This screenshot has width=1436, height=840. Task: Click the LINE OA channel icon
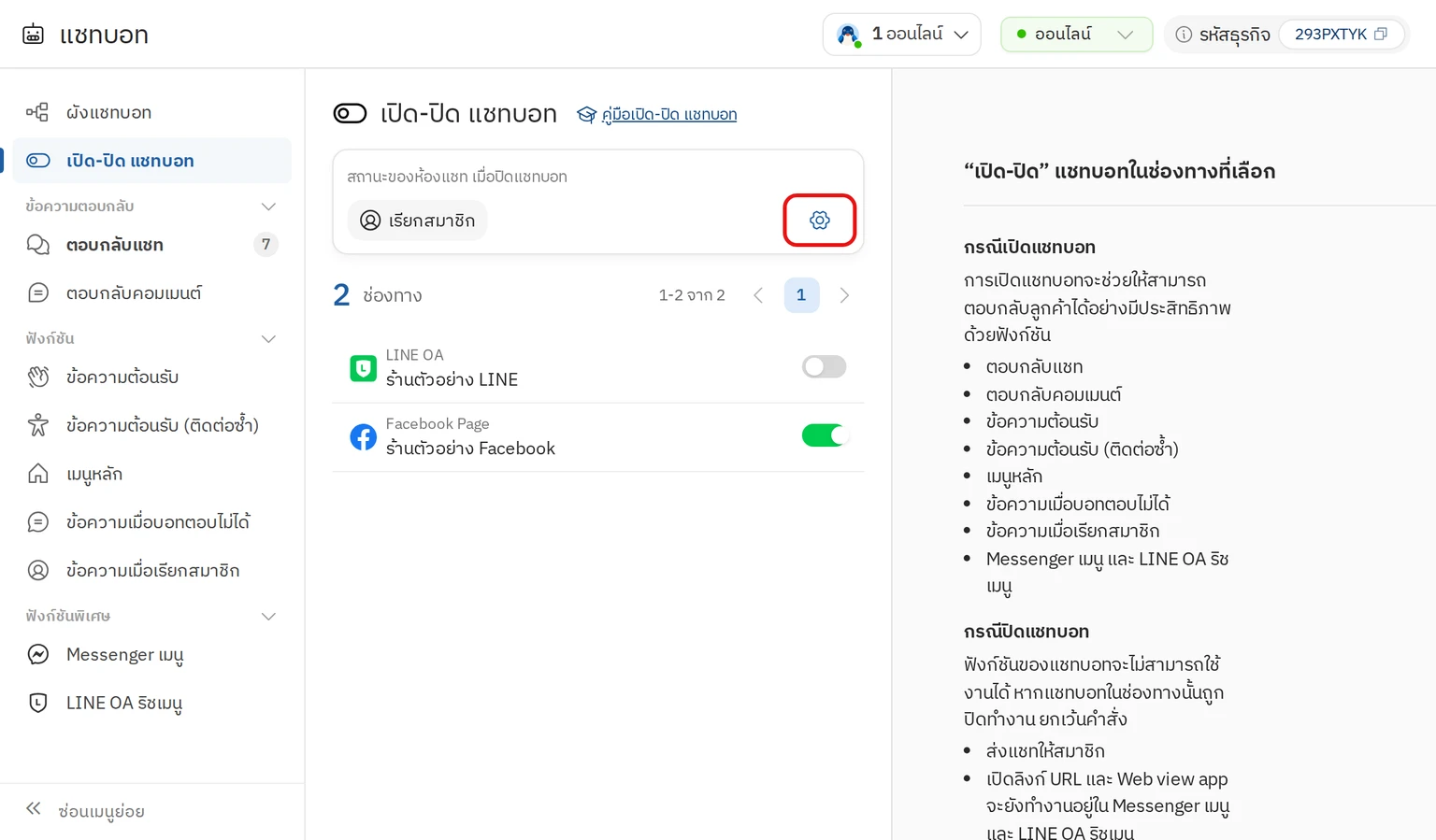click(x=363, y=368)
